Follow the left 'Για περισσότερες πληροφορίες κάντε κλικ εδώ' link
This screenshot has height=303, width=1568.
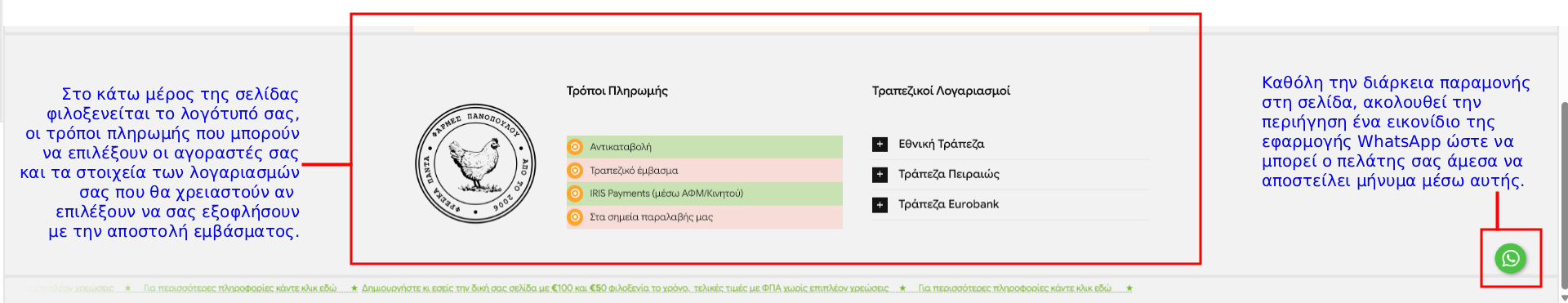(240, 288)
